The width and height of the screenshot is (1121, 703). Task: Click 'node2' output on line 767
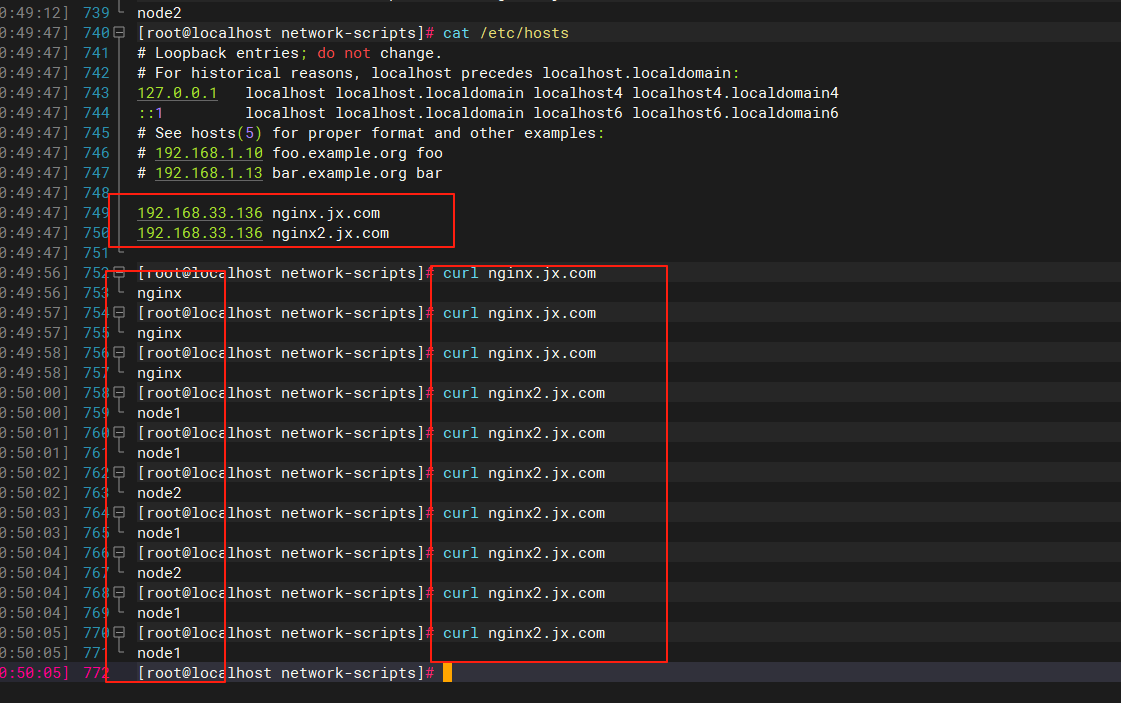(x=159, y=574)
